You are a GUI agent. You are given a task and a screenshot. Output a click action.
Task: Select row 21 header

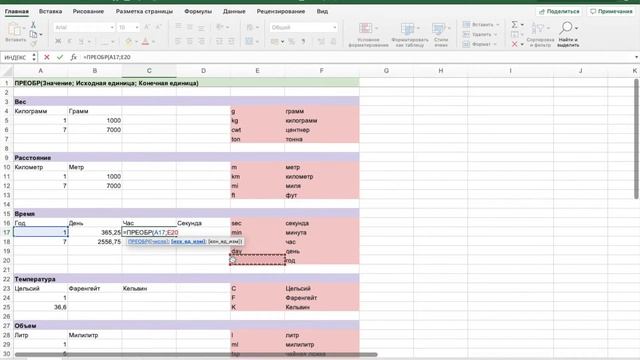click(x=7, y=270)
